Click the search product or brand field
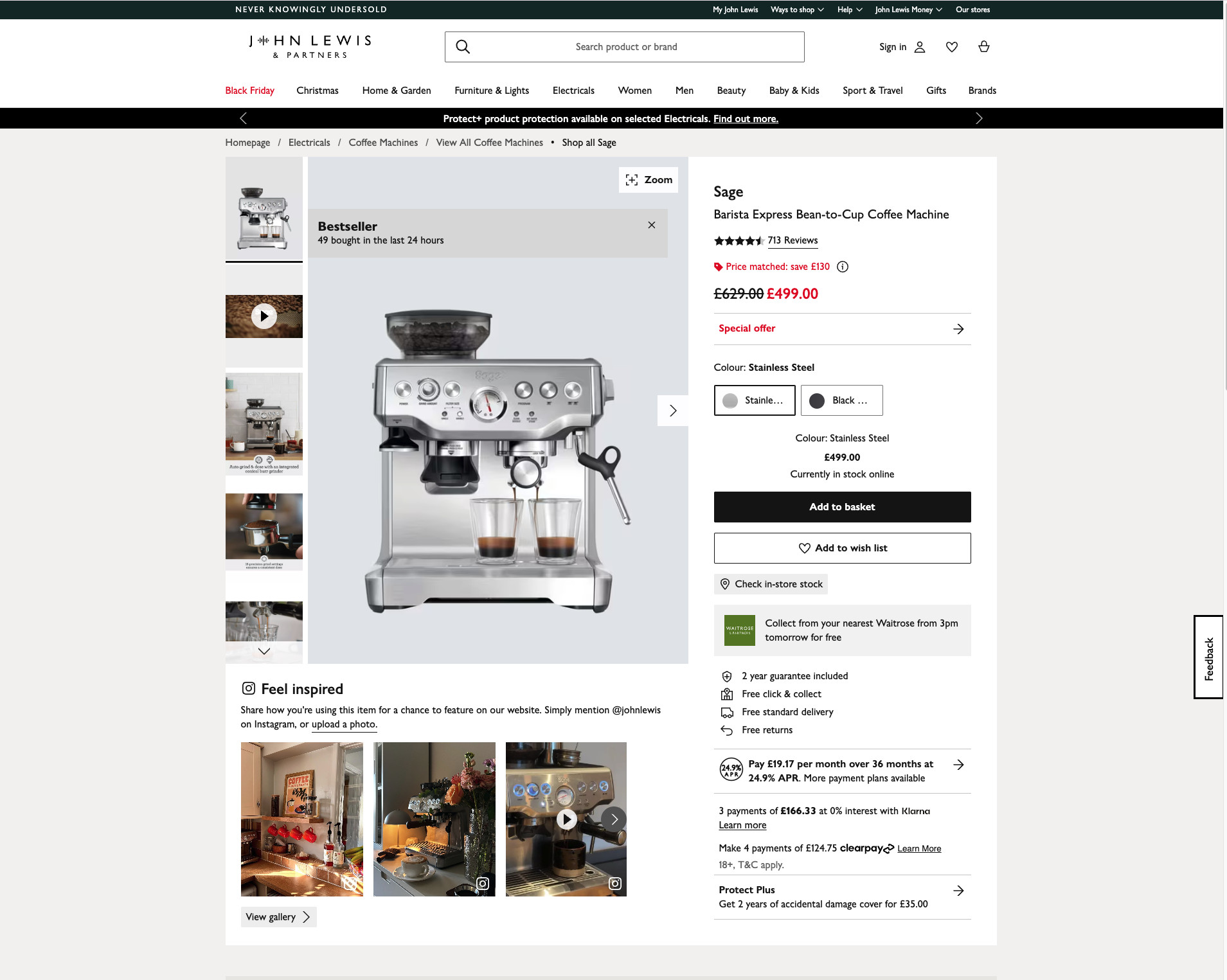 point(625,47)
